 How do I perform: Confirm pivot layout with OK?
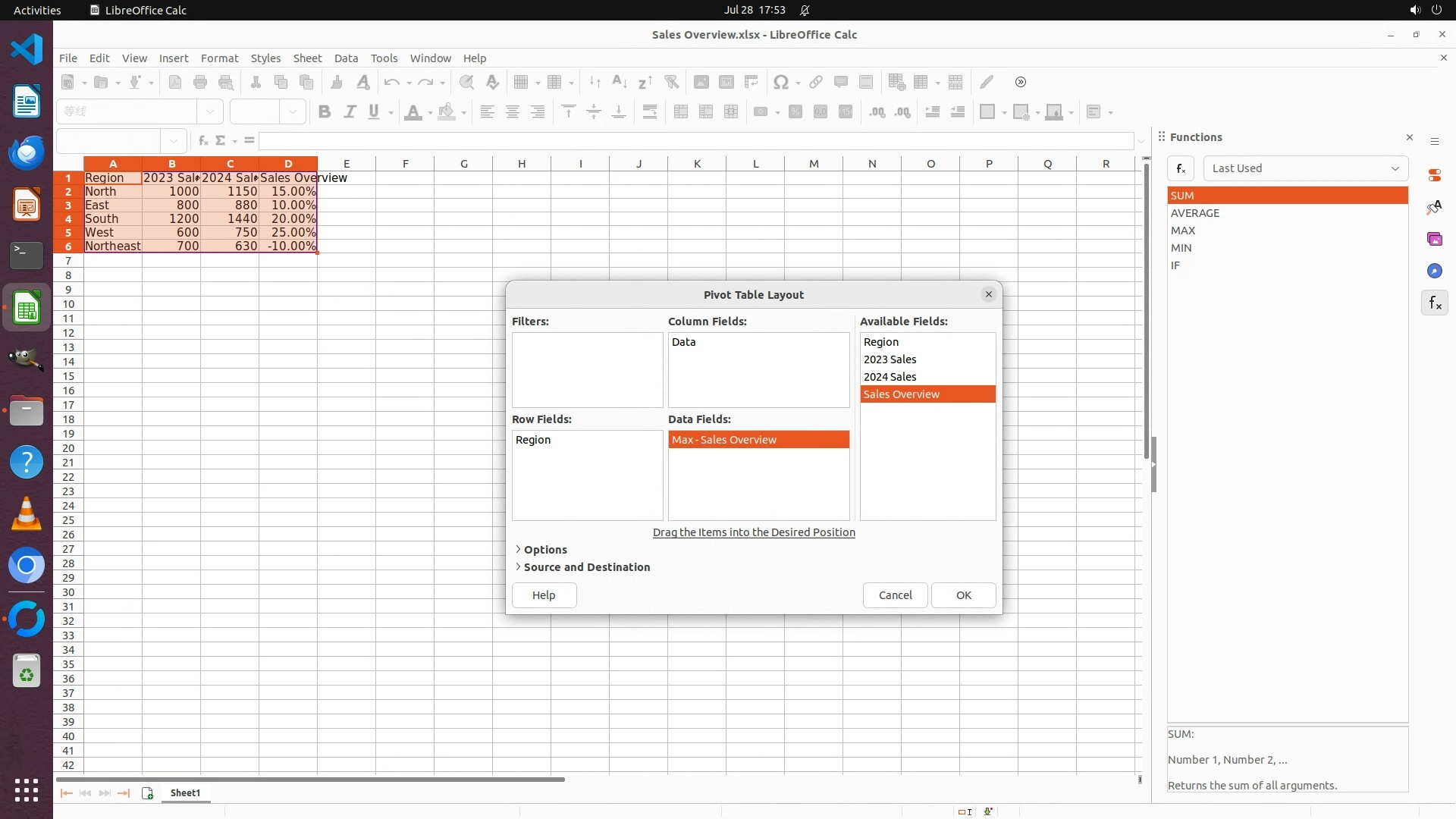click(963, 595)
